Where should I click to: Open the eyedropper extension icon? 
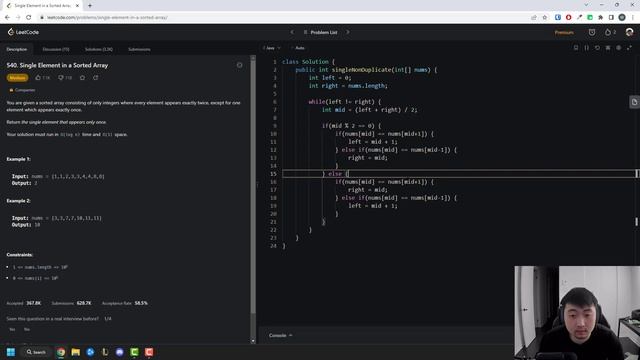click(x=579, y=17)
